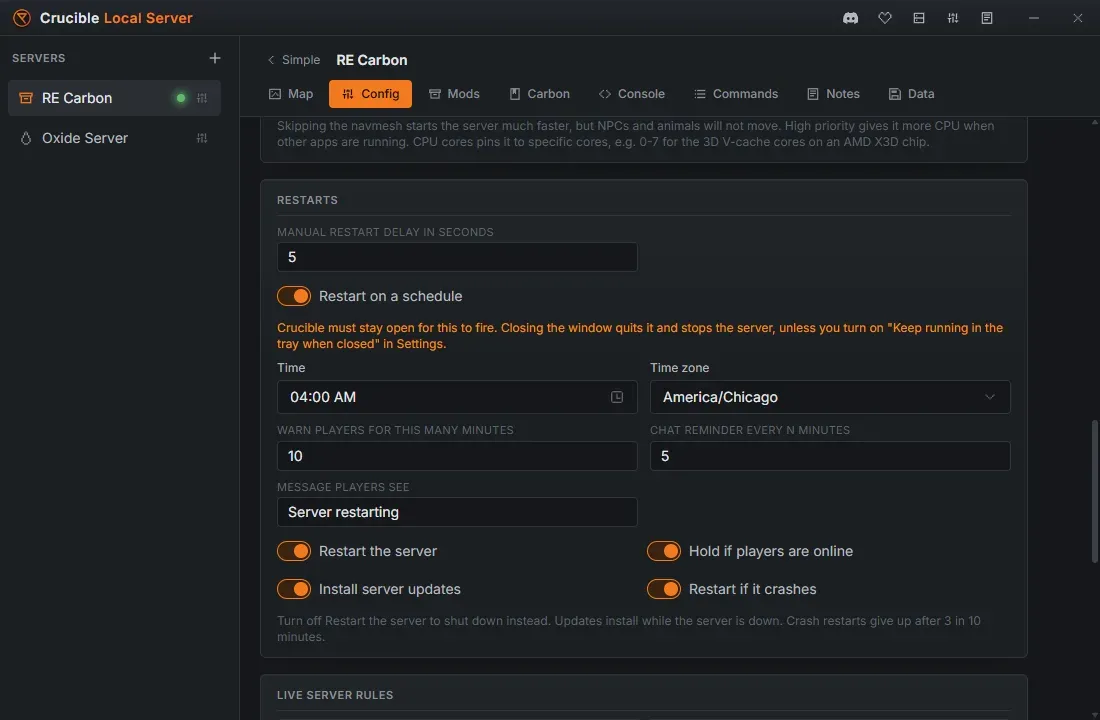Image resolution: width=1100 pixels, height=720 pixels.
Task: Open the Commands tab
Action: click(736, 94)
